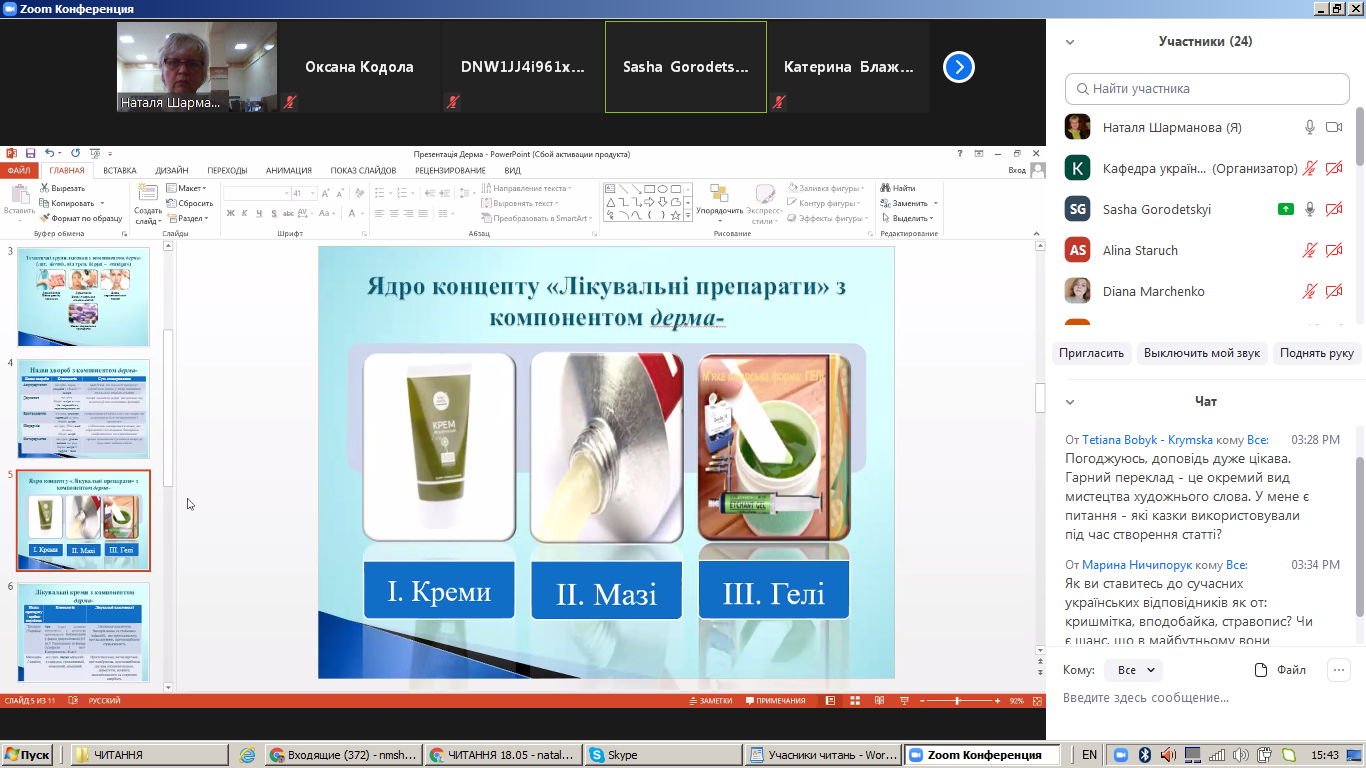The image size is (1366, 768).
Task: Toggle microphone icon for Наталя Шарманова
Action: coord(1309,127)
